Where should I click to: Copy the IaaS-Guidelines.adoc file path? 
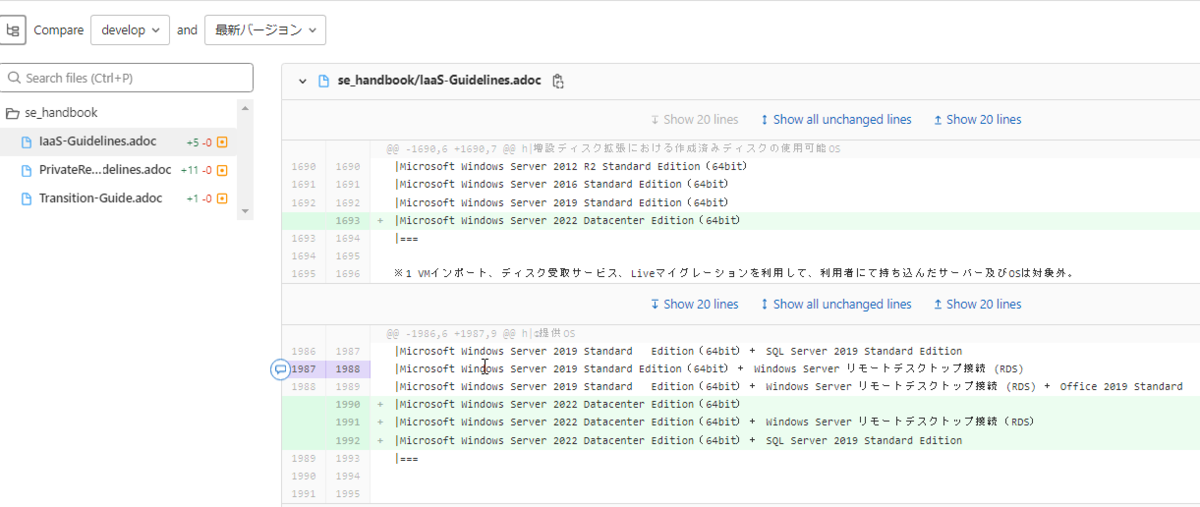558,81
